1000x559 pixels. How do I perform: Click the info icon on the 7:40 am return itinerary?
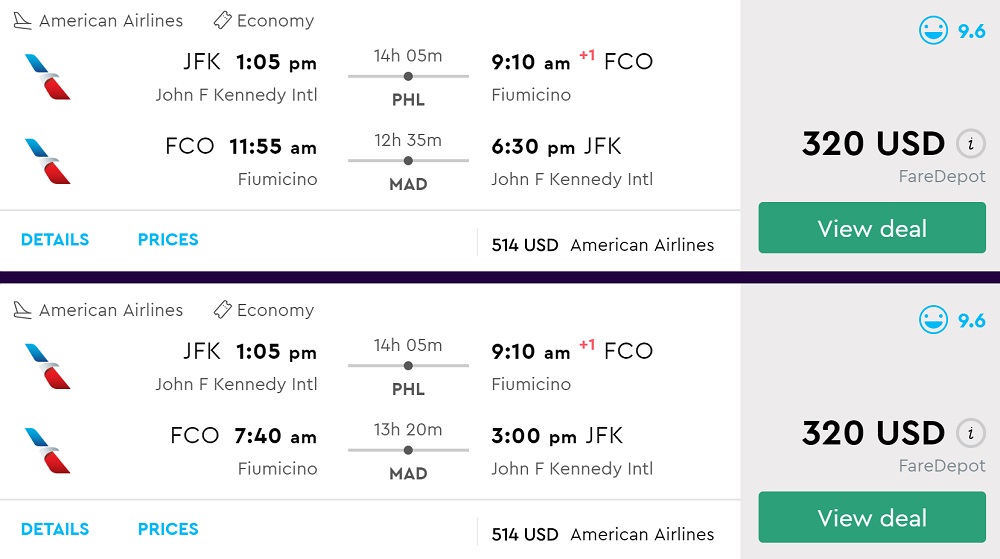click(970, 433)
